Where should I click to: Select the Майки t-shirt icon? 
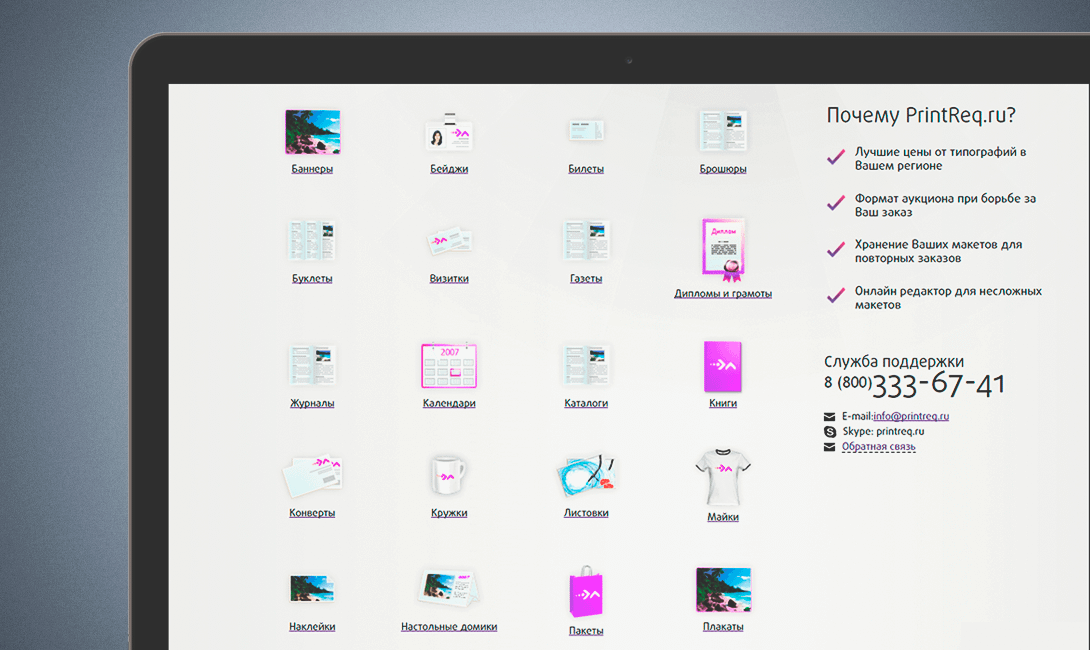(x=723, y=477)
